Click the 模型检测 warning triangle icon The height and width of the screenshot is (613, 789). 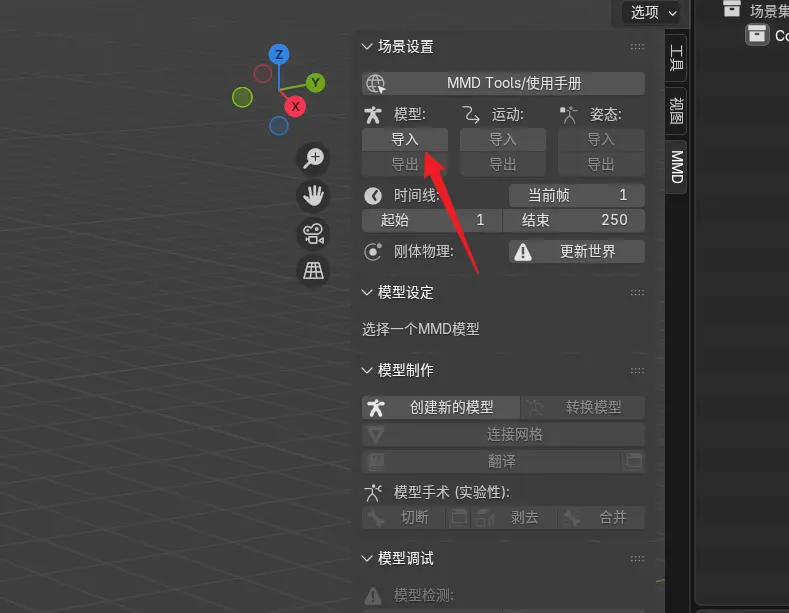(x=373, y=596)
